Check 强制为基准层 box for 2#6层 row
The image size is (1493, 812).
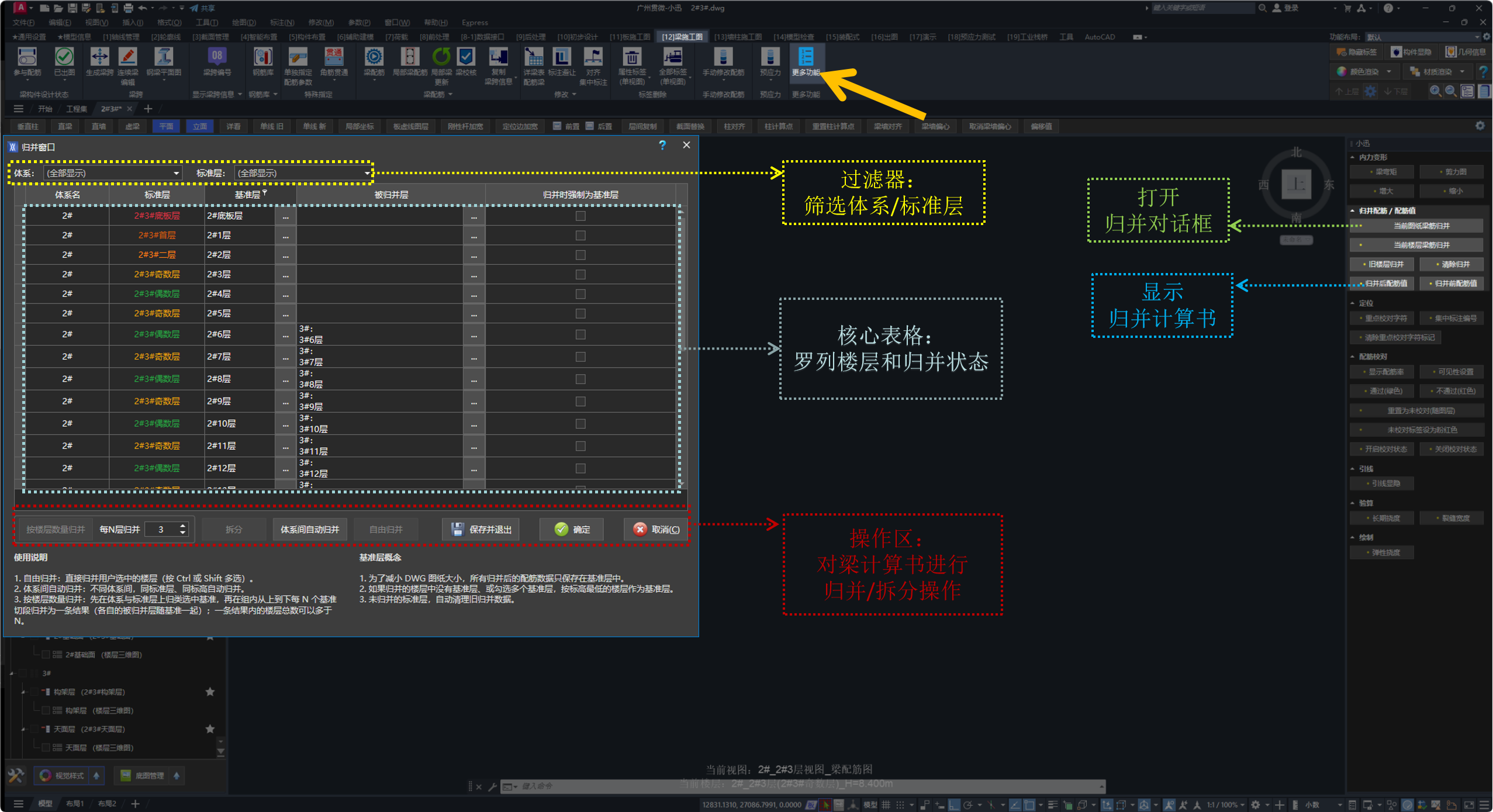click(580, 334)
